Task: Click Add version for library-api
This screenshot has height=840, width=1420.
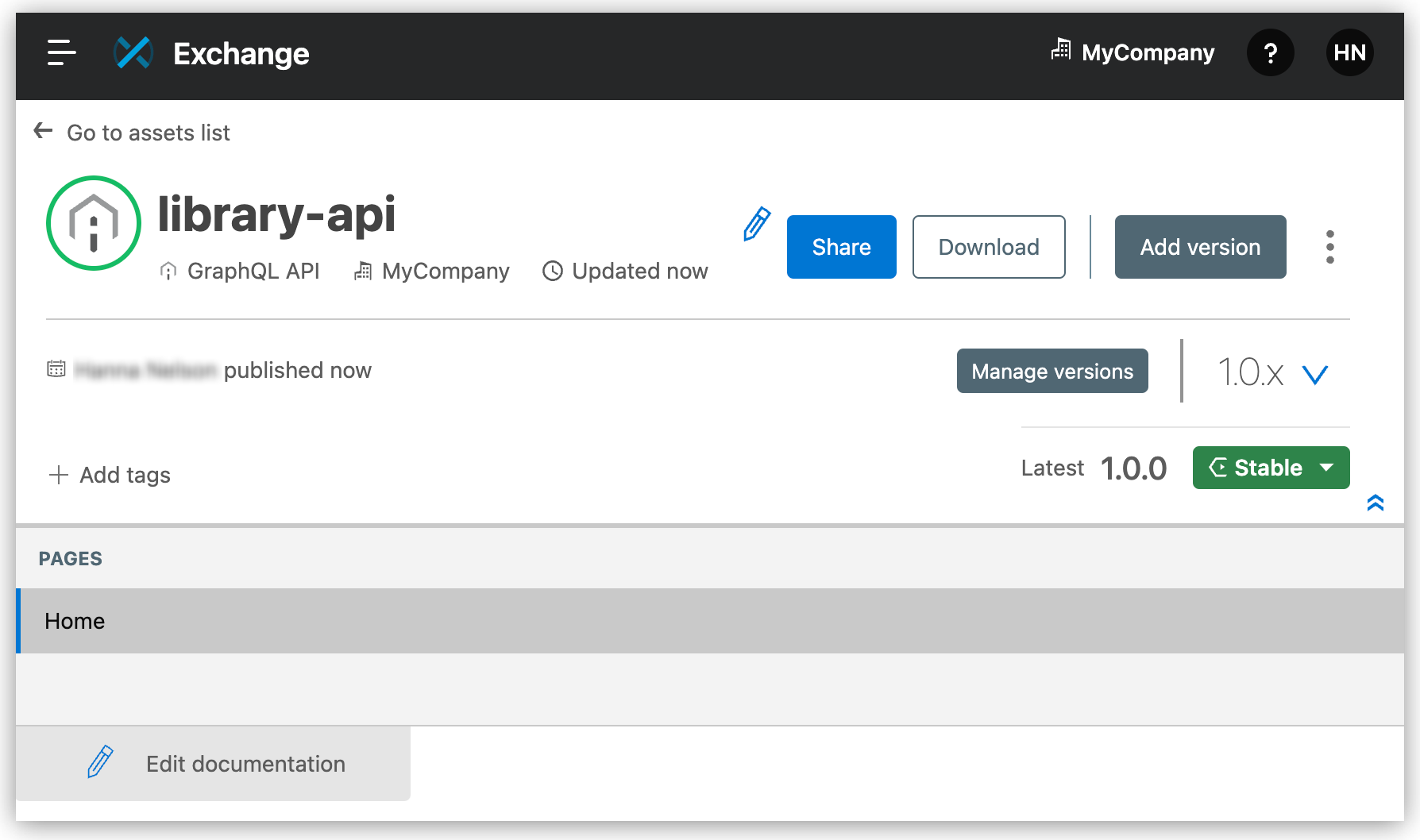Action: coord(1200,247)
